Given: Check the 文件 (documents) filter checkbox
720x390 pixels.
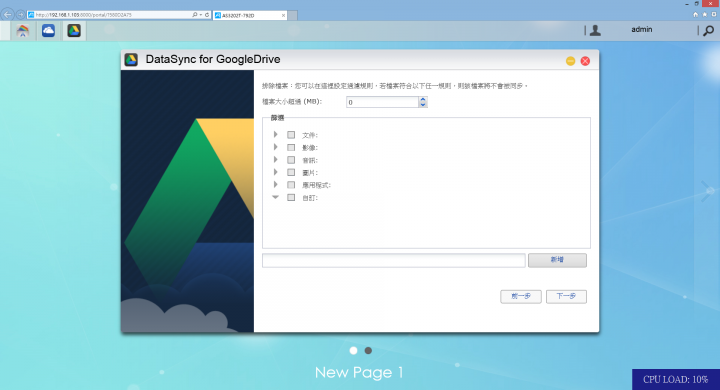Looking at the screenshot, I should pyautogui.click(x=291, y=135).
